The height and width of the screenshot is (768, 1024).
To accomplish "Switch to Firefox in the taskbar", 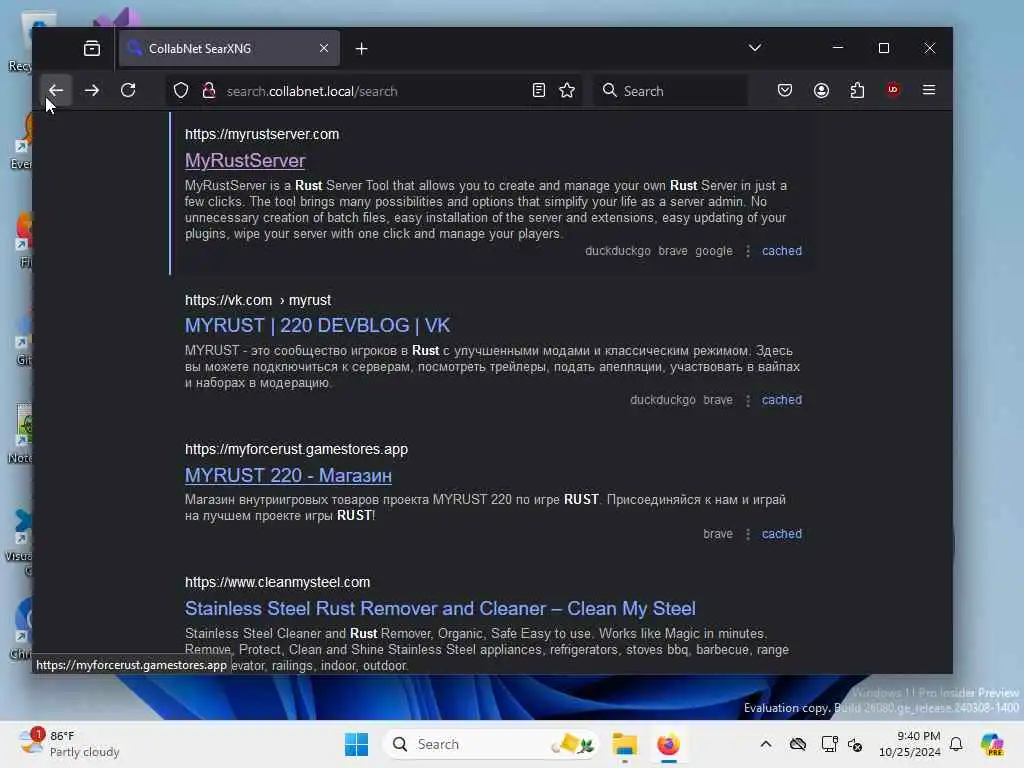I will (668, 744).
